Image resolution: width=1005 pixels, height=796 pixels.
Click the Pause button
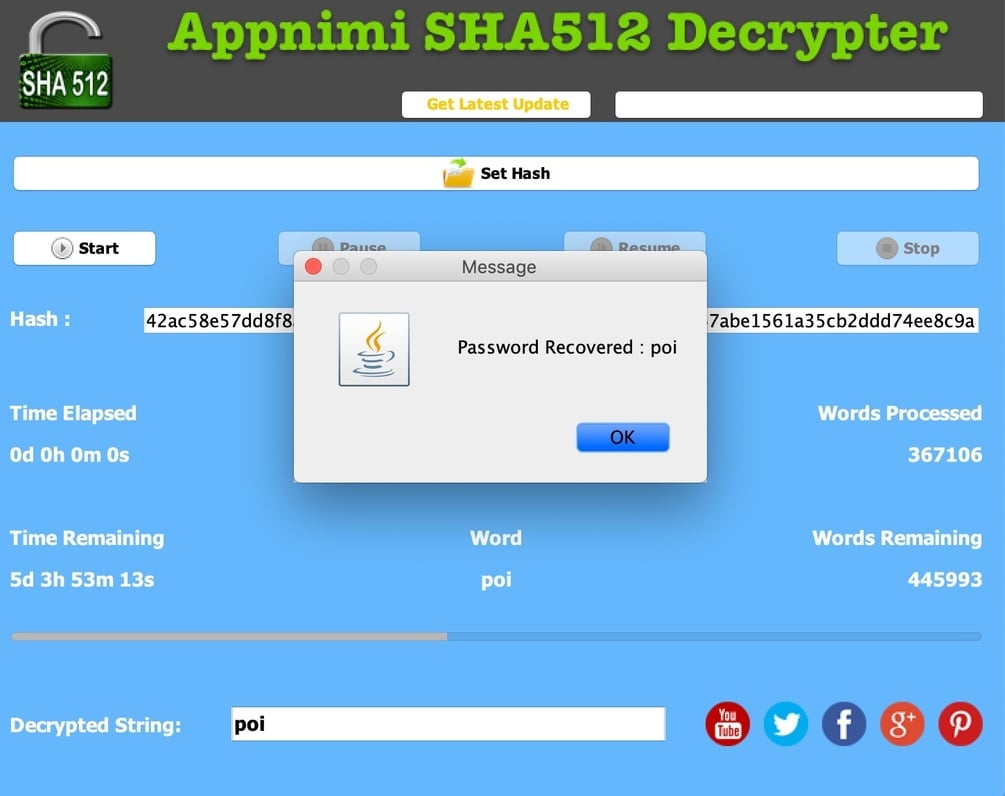click(349, 242)
